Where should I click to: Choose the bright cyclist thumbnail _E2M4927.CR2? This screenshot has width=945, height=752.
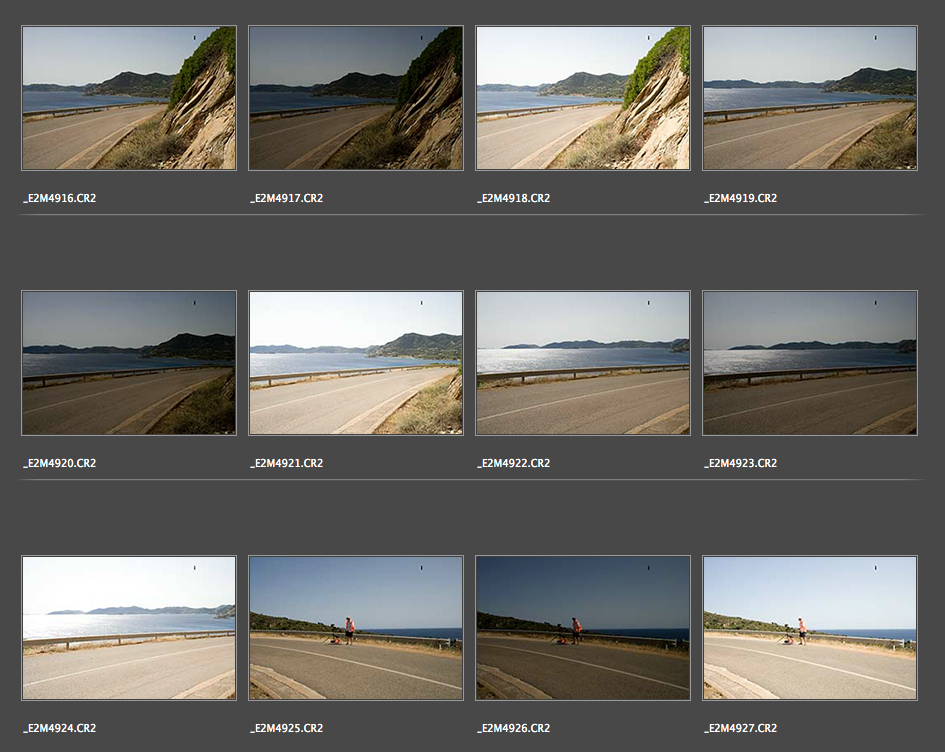click(809, 628)
